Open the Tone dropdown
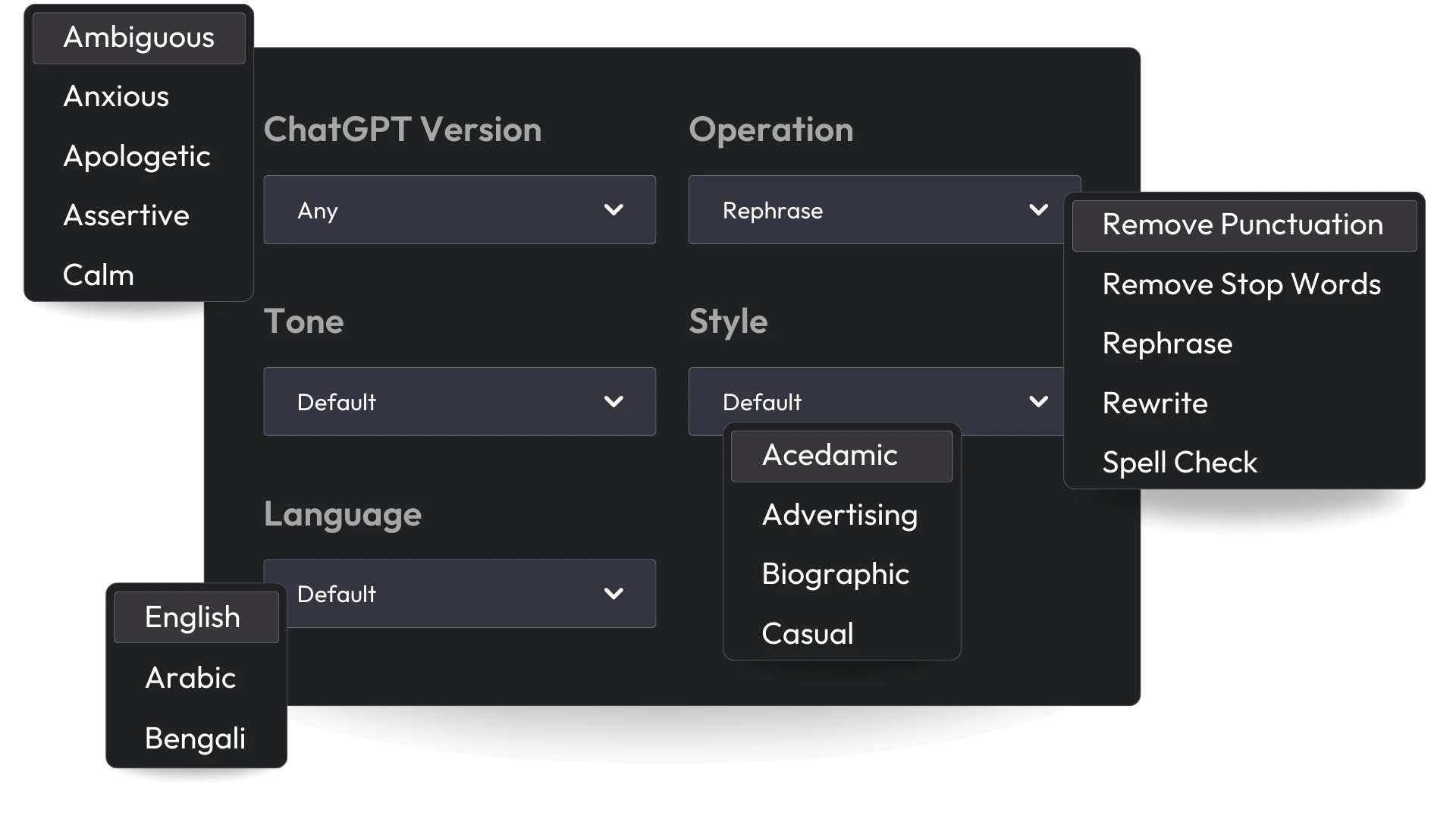 (459, 402)
